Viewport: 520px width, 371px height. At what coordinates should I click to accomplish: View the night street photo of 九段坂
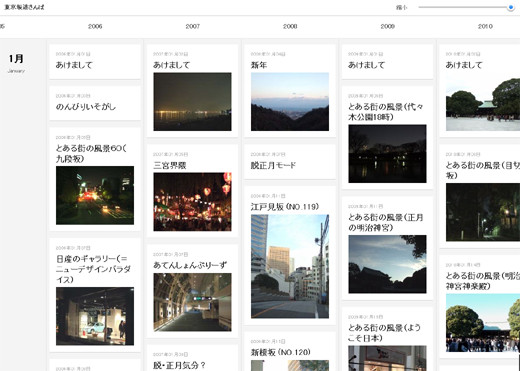click(95, 195)
